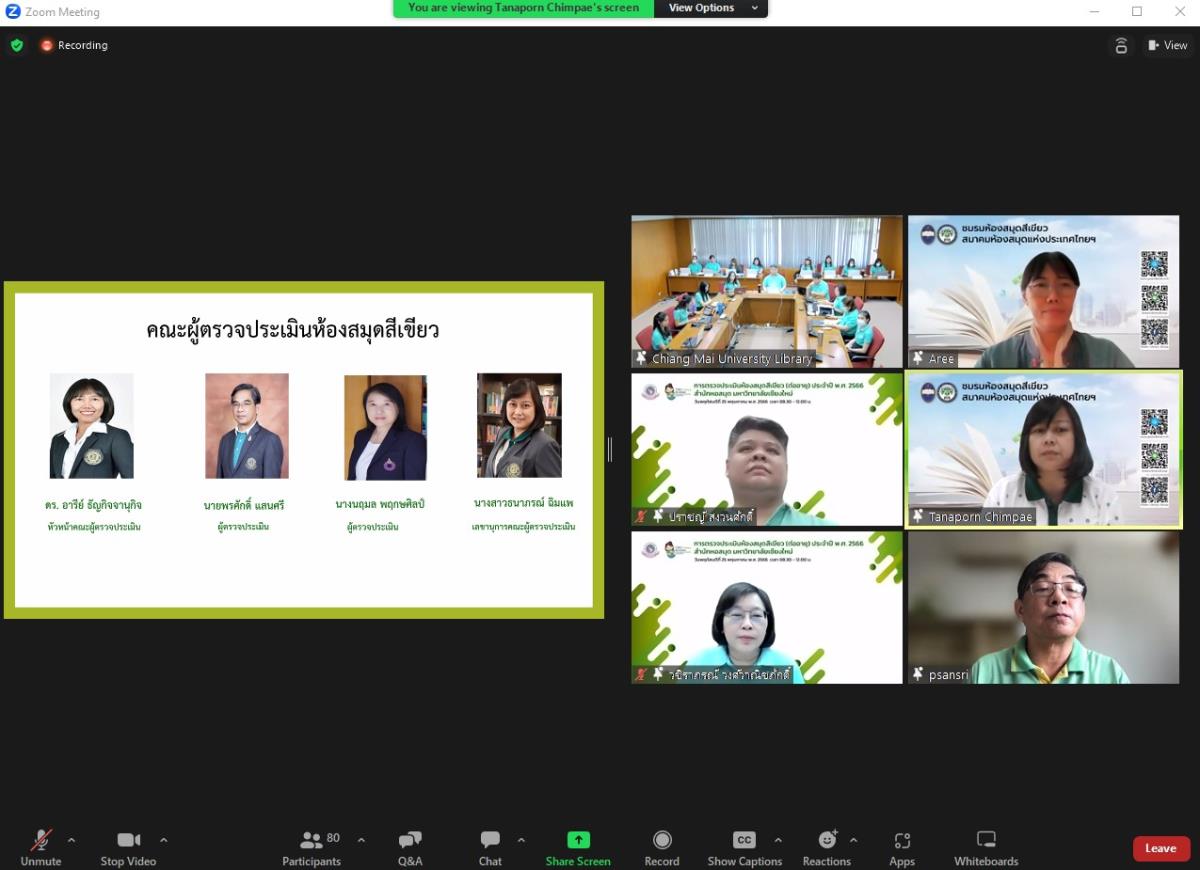1200x870 pixels.
Task: Click the green Share Screen icon
Action: (578, 840)
